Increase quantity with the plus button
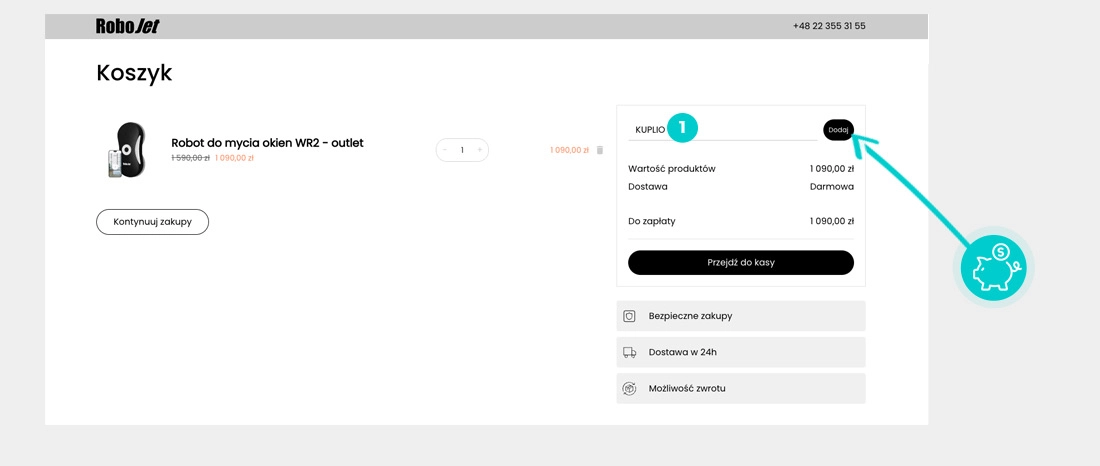 tap(480, 150)
